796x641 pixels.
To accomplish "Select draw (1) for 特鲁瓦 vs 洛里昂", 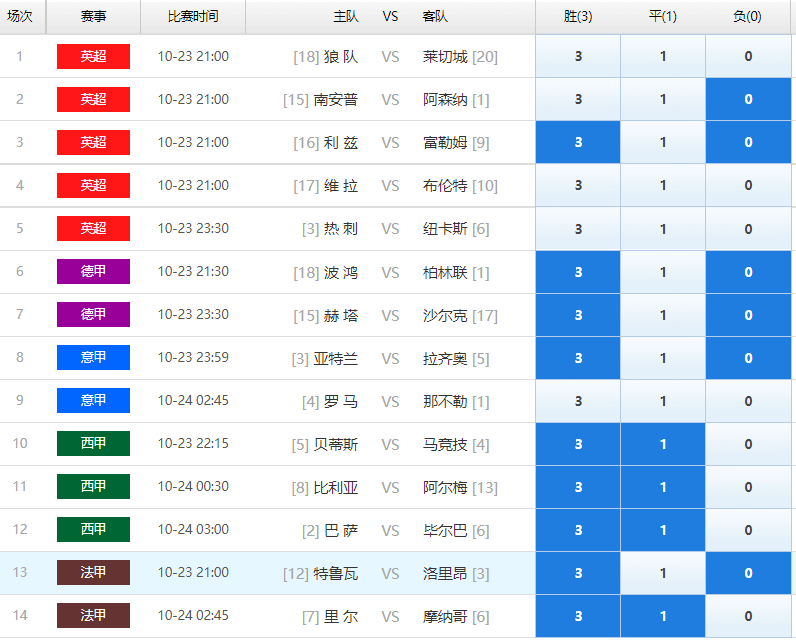I will point(662,573).
